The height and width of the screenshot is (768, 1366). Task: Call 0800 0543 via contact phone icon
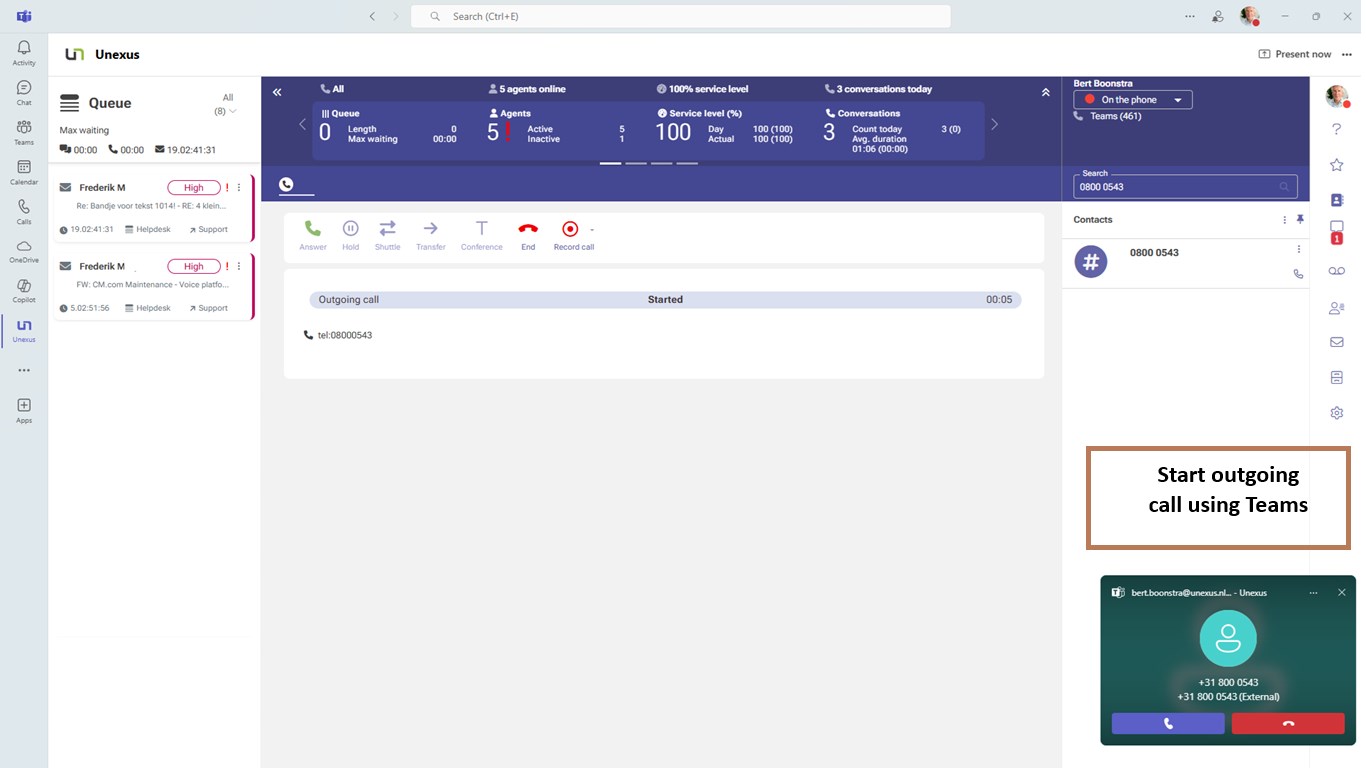coord(1298,274)
